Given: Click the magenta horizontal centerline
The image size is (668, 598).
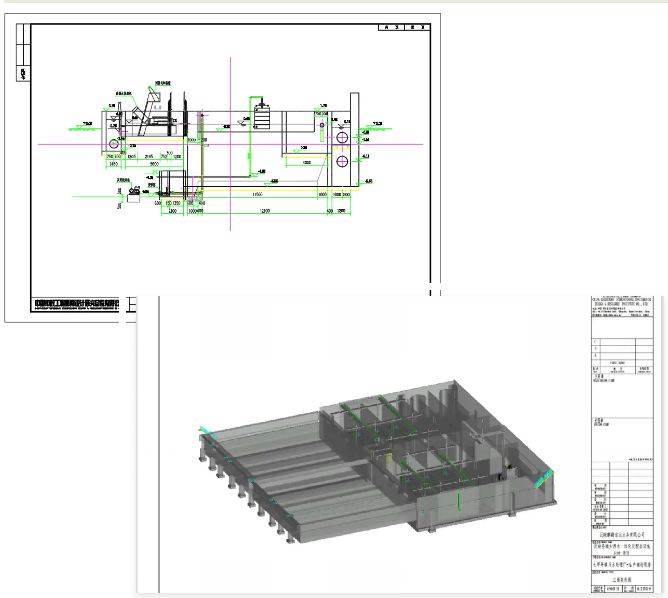Looking at the screenshot, I should coord(60,145).
